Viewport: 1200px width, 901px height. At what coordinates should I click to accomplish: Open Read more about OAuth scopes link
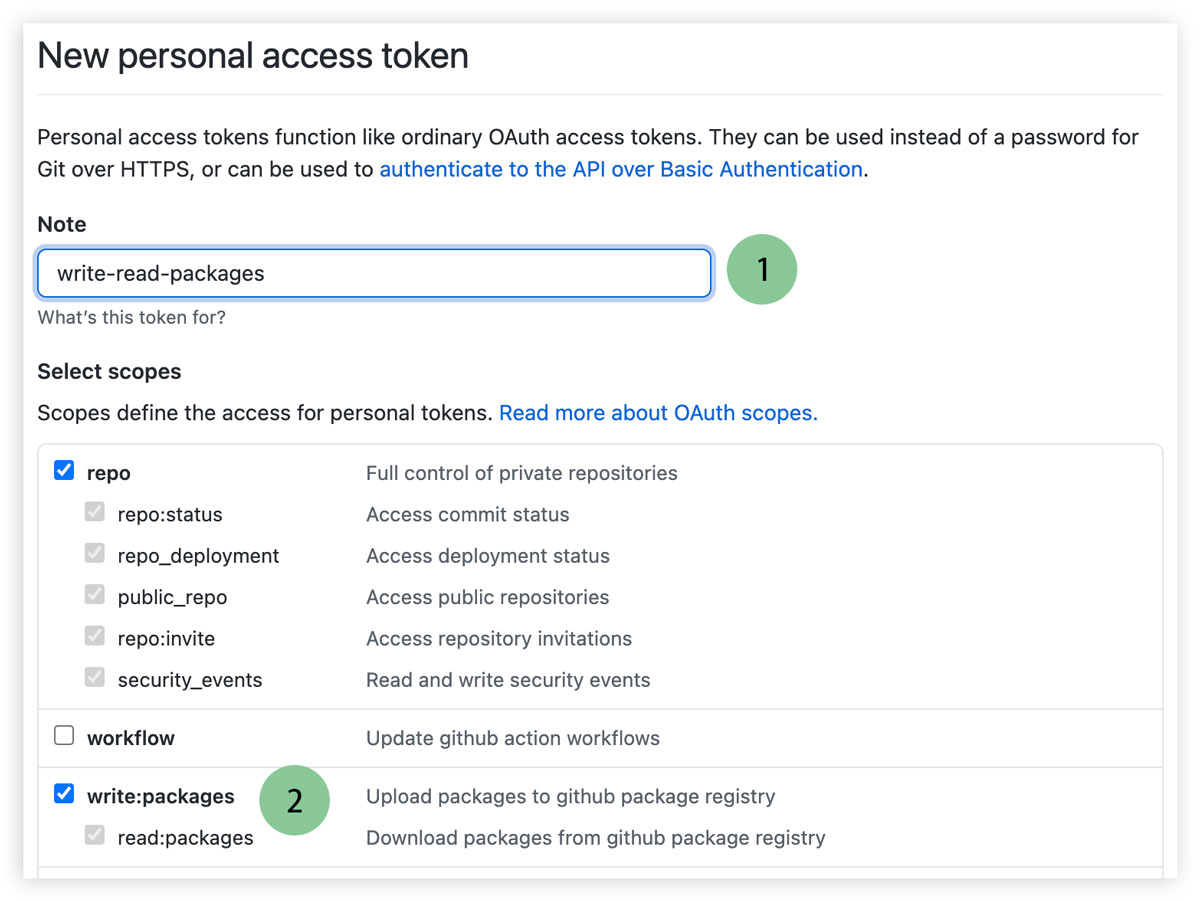point(658,412)
